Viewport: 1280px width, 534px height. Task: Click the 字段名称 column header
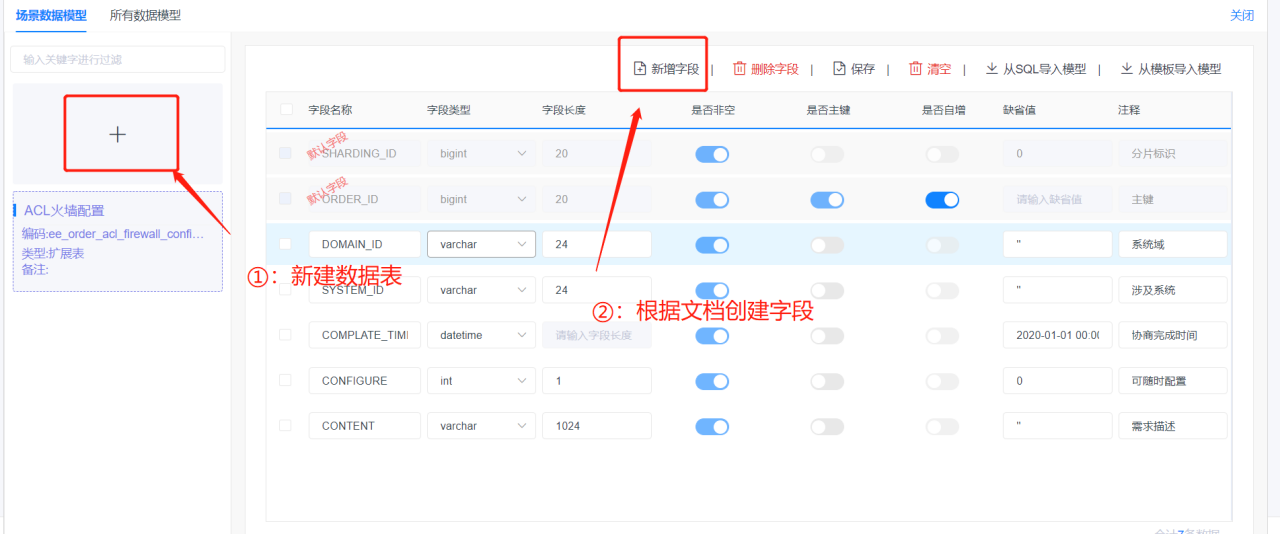tap(330, 110)
